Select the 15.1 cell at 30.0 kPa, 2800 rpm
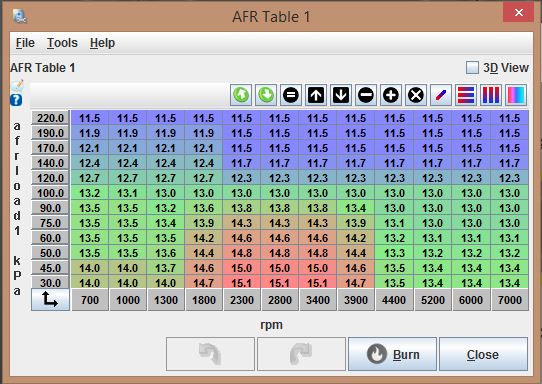Screen dimensions: 542x384 [x=280, y=283]
